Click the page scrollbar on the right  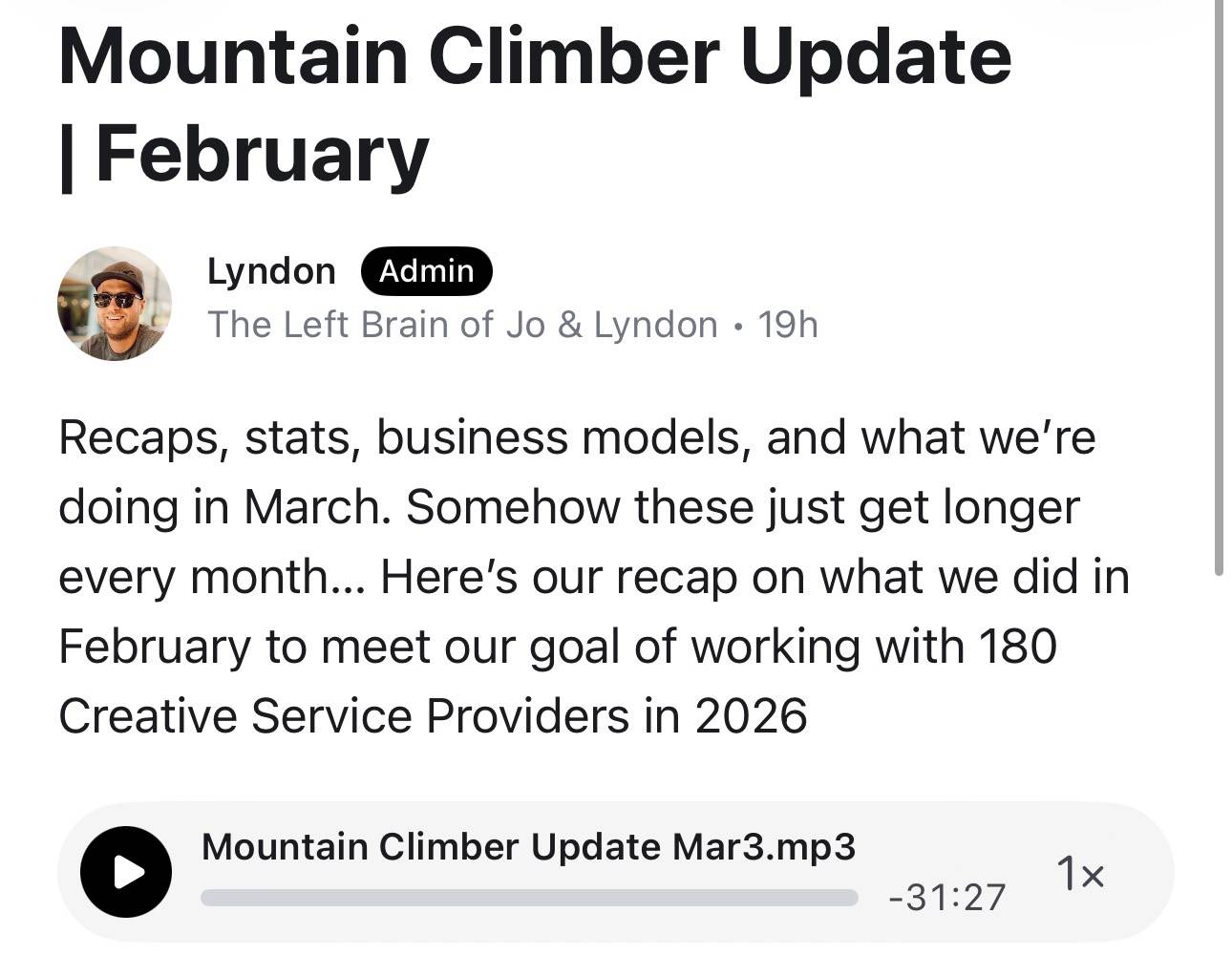point(1219,287)
